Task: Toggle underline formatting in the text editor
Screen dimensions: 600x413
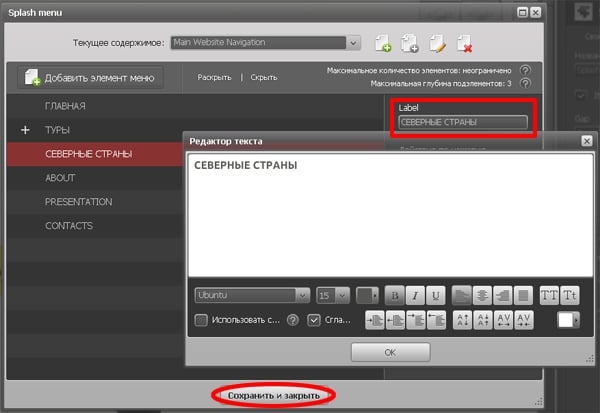Action: pyautogui.click(x=438, y=295)
